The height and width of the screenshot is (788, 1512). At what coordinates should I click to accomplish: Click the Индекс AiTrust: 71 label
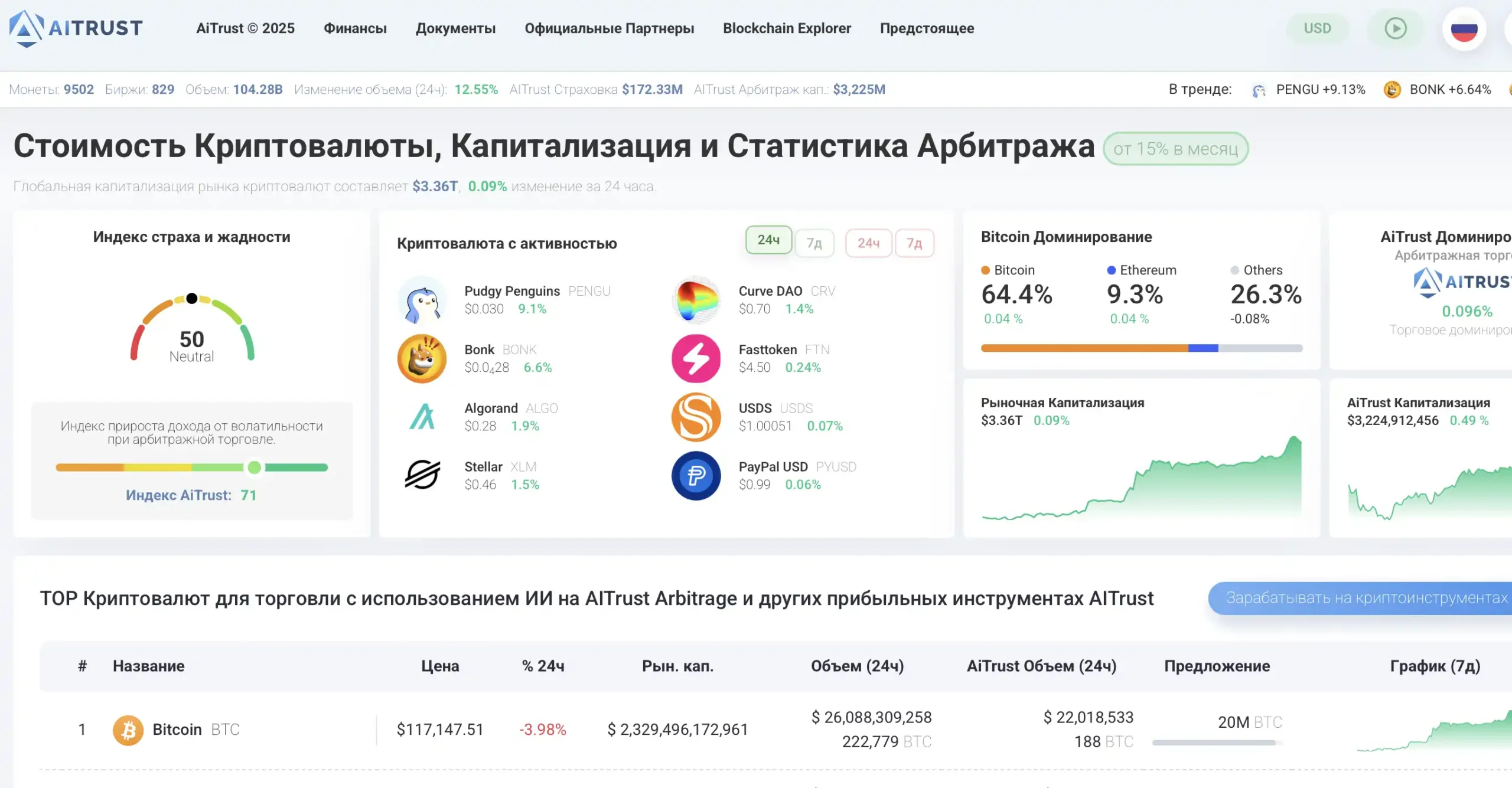click(191, 495)
